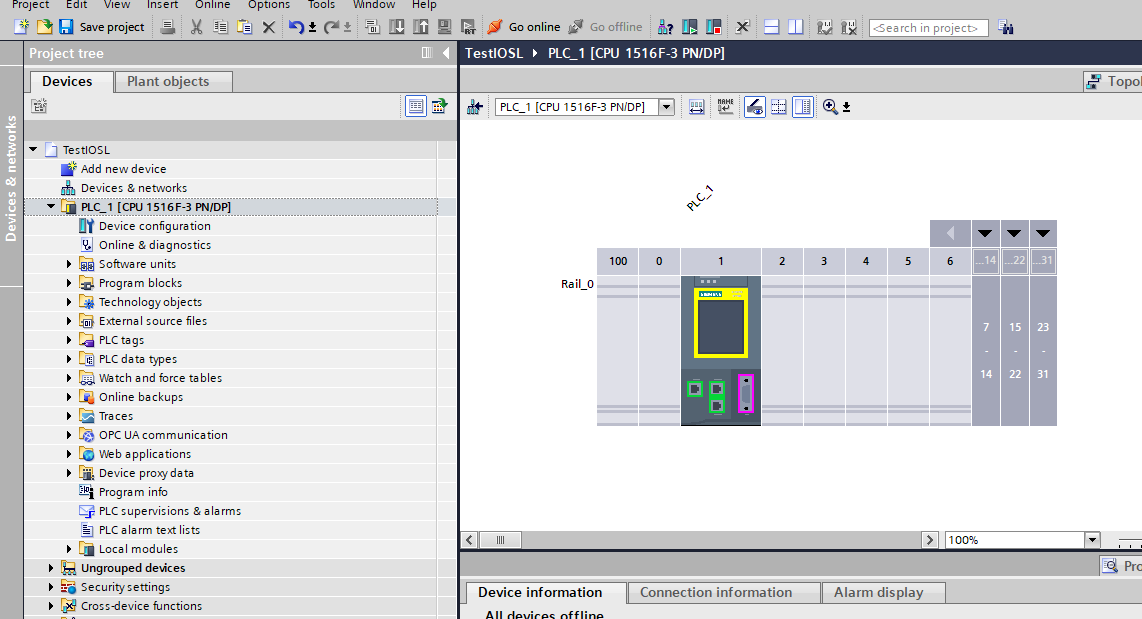Open device selection dropdown PLC_1
Viewport: 1142px width, 619px height.
[x=666, y=107]
